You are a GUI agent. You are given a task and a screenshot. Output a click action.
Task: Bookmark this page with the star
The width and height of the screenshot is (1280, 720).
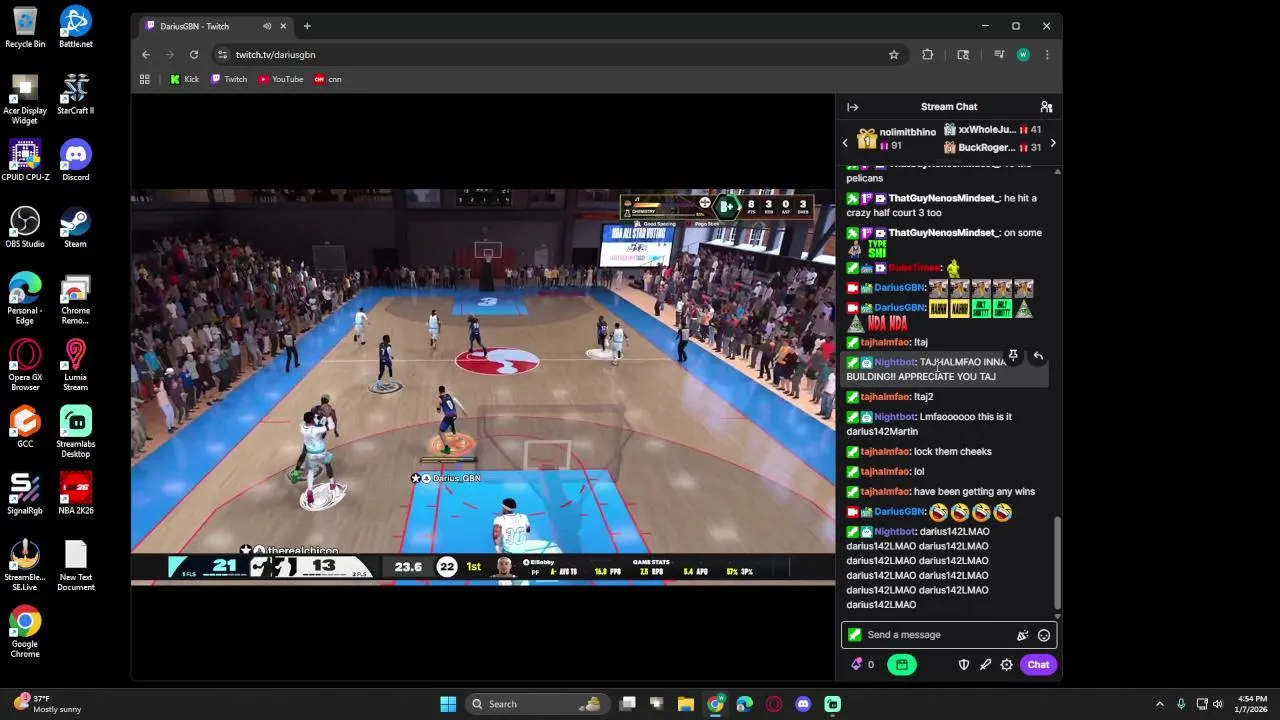tap(894, 55)
